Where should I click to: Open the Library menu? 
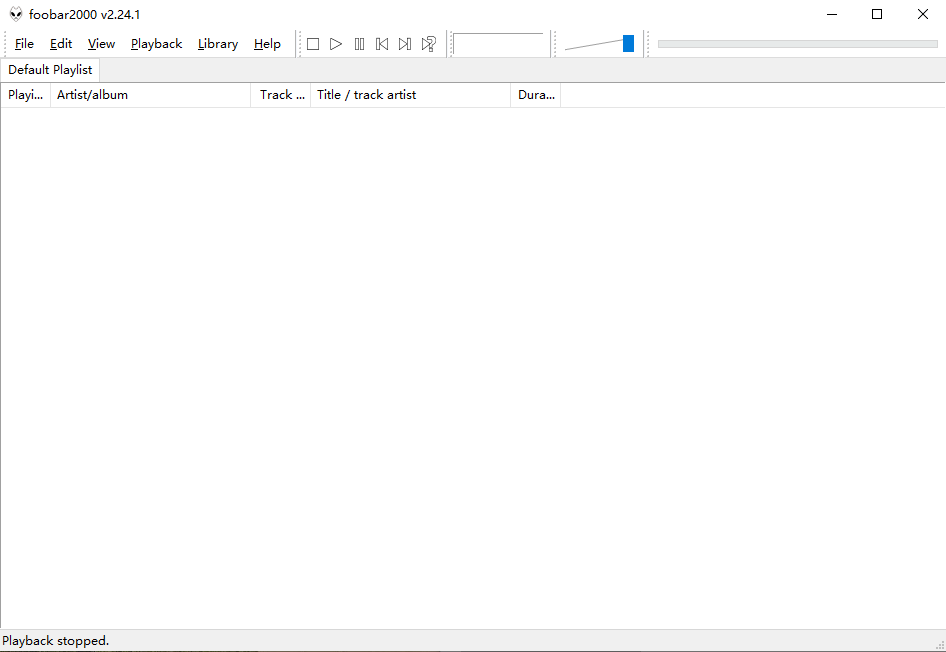click(217, 44)
